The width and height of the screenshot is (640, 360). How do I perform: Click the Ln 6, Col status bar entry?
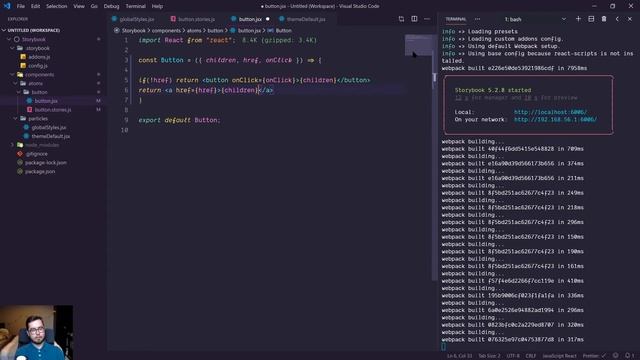[x=460, y=356]
